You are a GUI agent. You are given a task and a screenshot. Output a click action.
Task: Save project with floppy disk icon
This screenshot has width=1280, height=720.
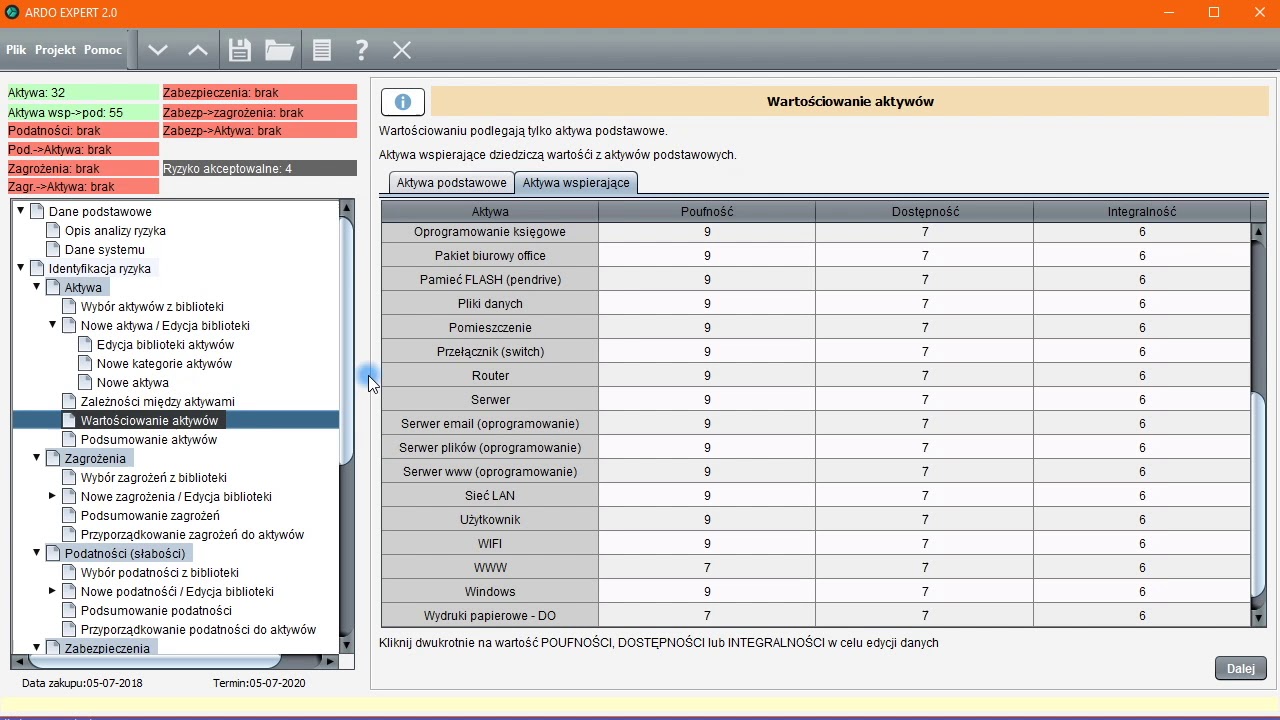pos(239,50)
